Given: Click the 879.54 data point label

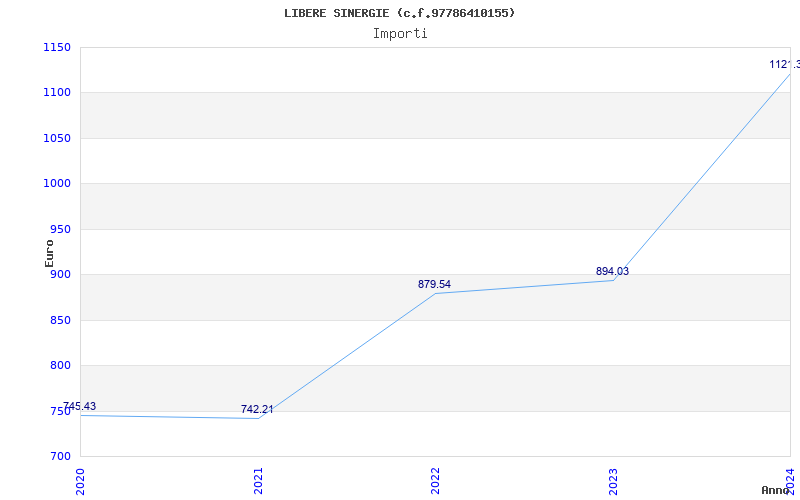Looking at the screenshot, I should tap(434, 285).
